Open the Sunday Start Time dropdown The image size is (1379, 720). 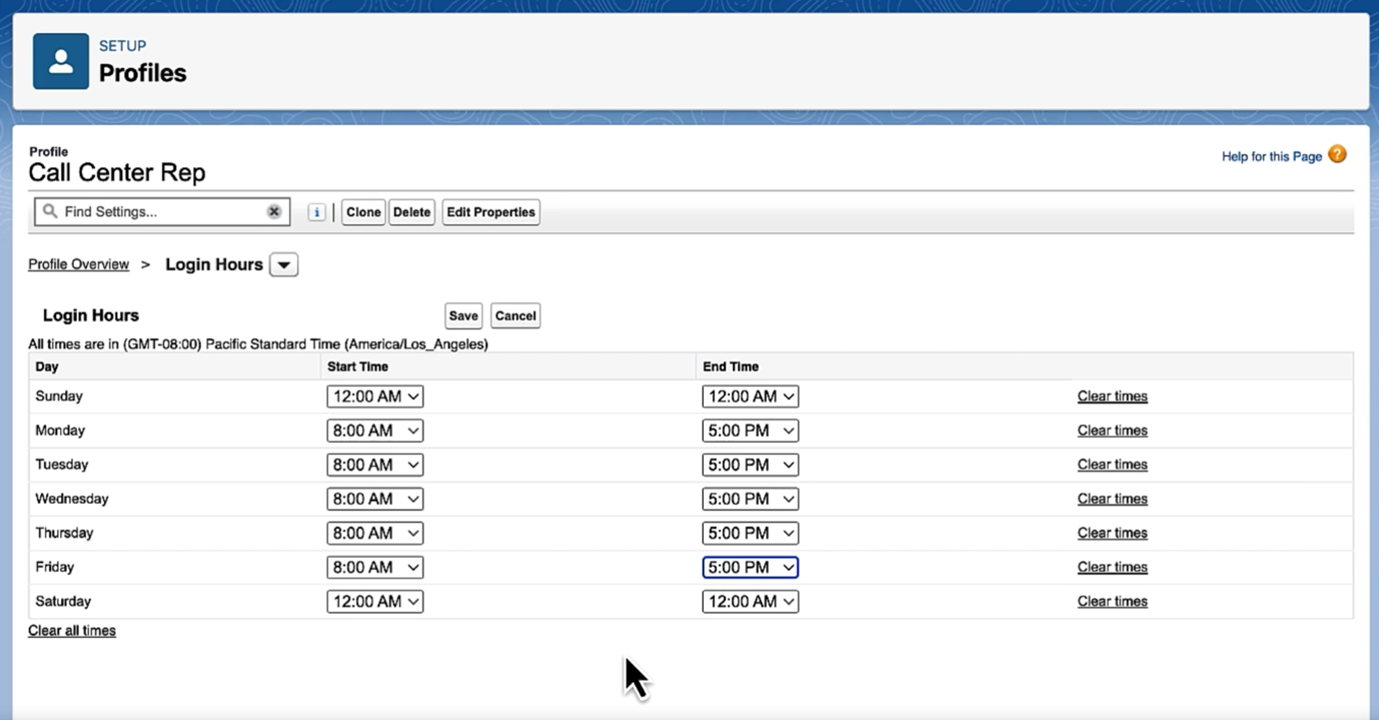(375, 397)
